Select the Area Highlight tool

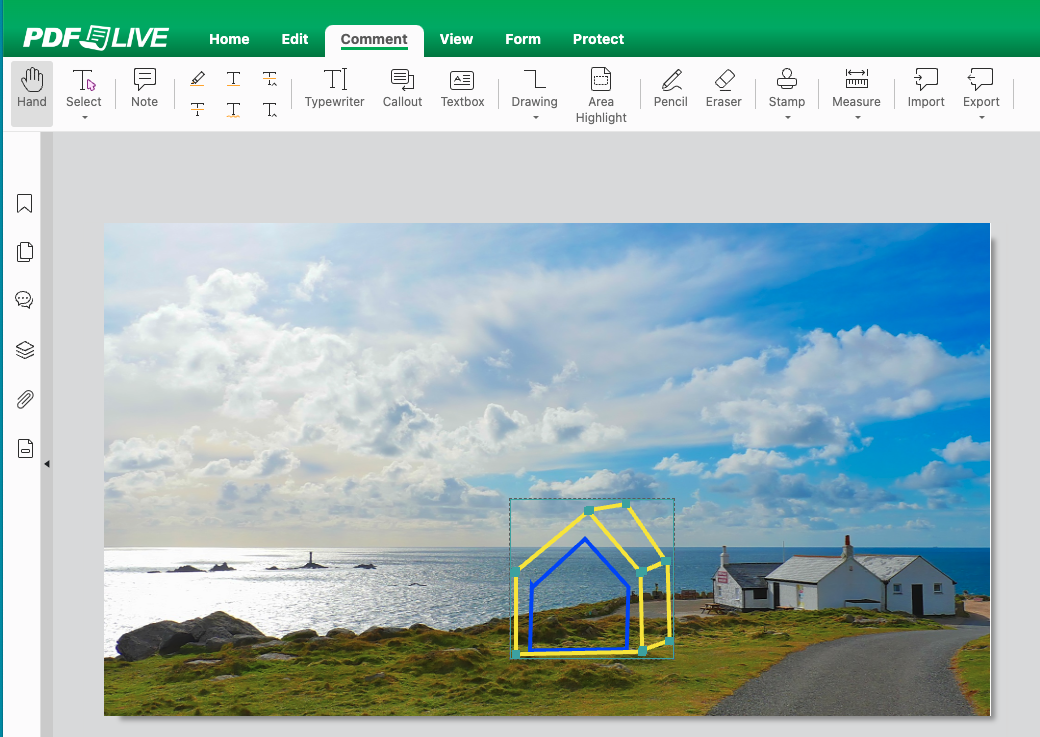pos(600,95)
